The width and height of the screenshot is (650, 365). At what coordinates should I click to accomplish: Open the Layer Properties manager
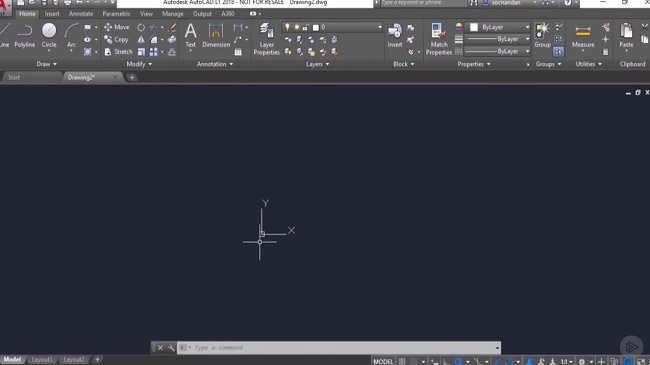[x=266, y=39]
